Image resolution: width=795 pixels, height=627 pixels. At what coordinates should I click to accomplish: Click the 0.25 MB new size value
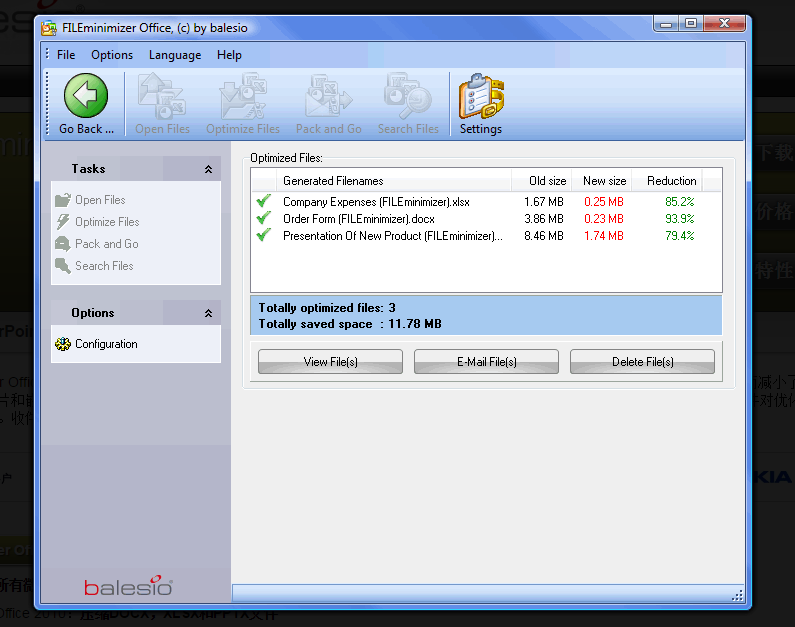tap(603, 202)
